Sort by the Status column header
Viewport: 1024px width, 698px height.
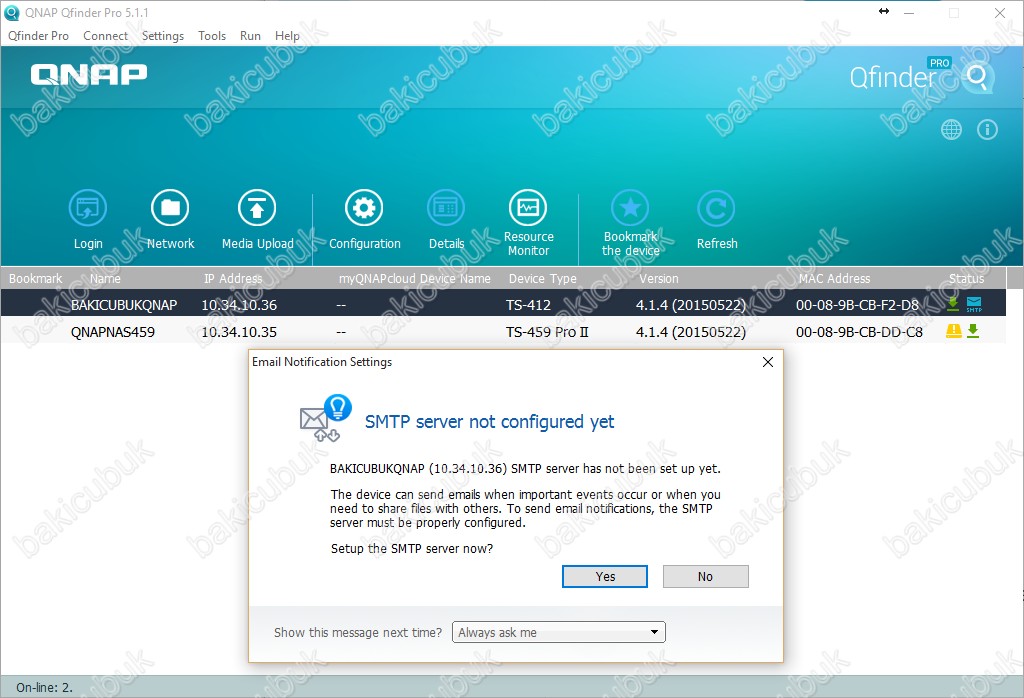pos(967,279)
